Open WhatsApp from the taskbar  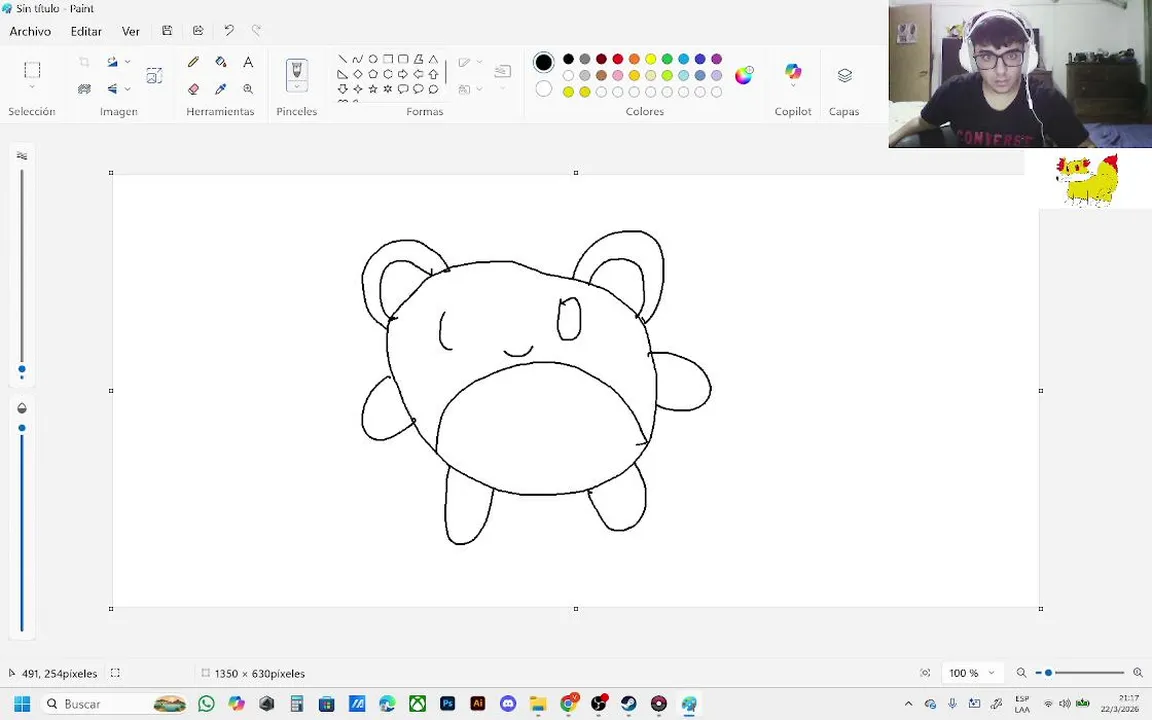(206, 704)
